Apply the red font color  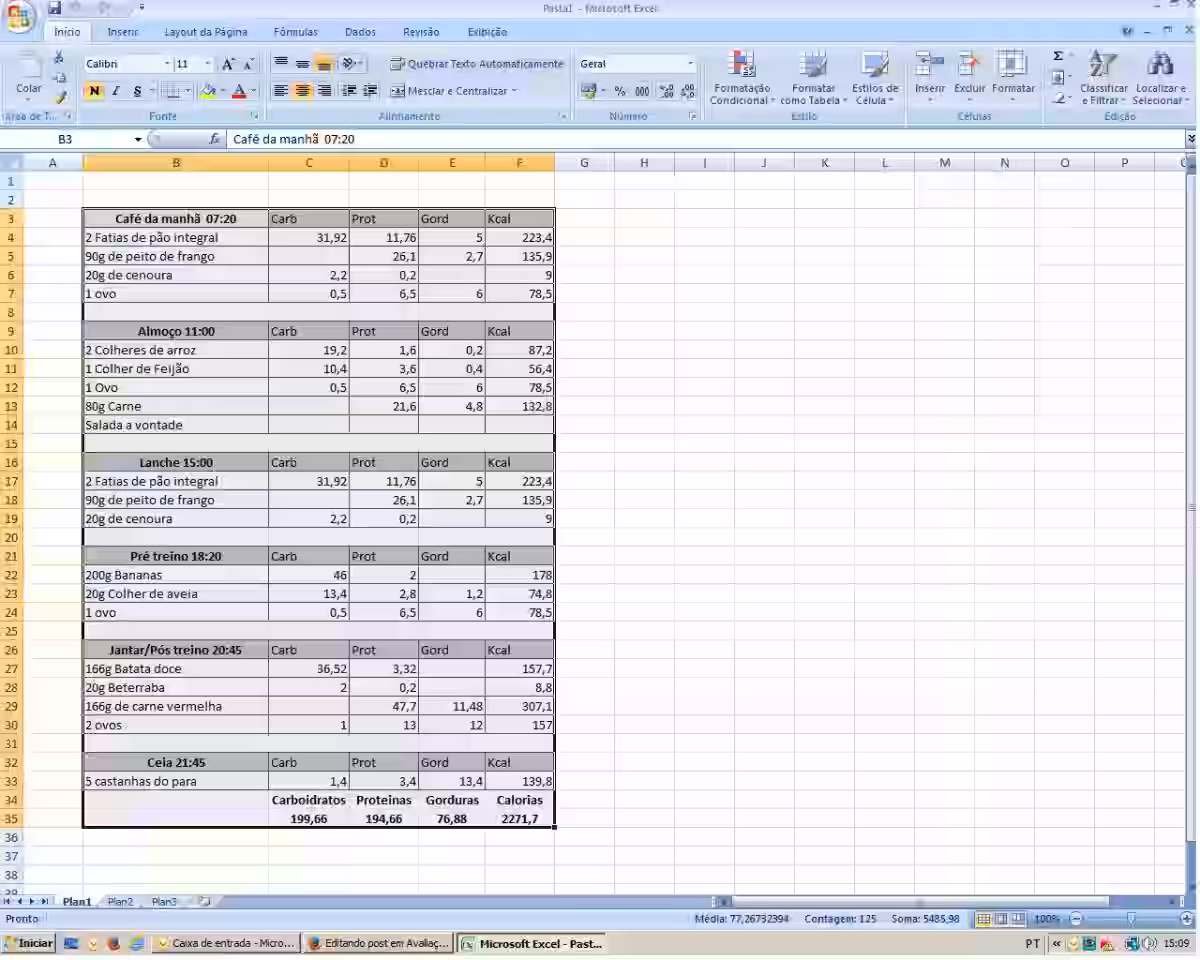[x=239, y=91]
